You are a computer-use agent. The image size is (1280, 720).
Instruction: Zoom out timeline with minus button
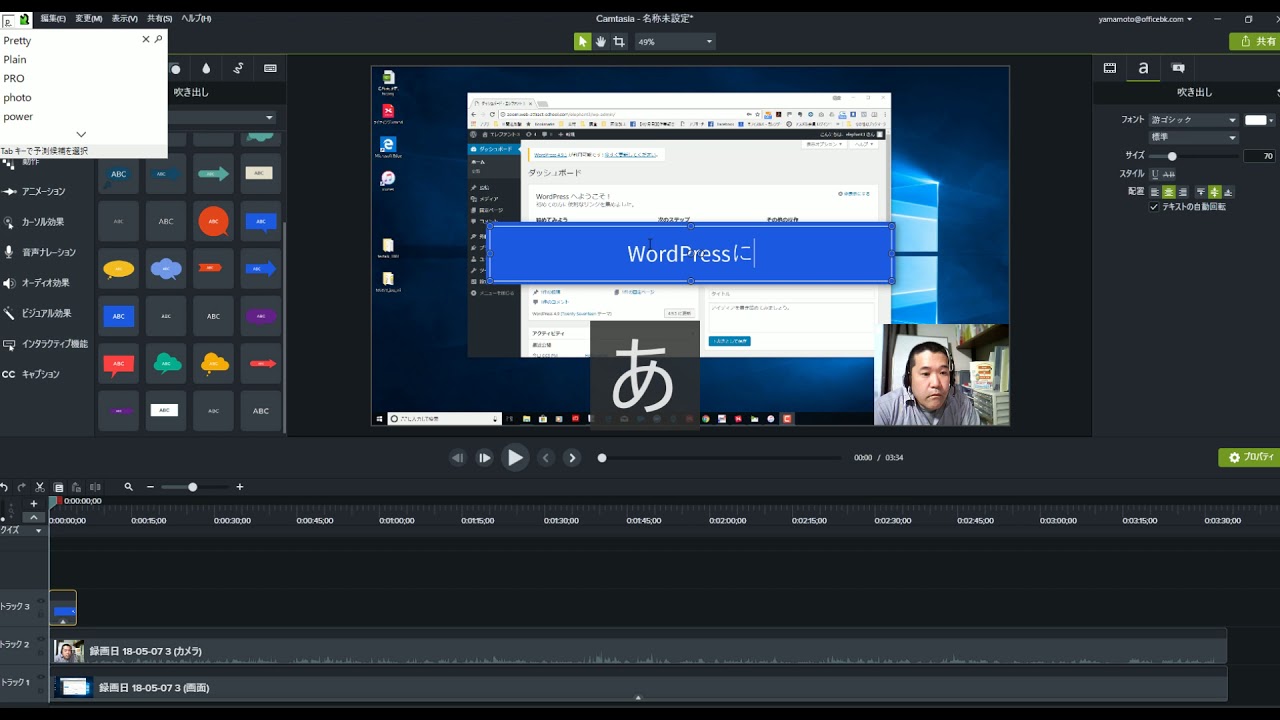[151, 487]
